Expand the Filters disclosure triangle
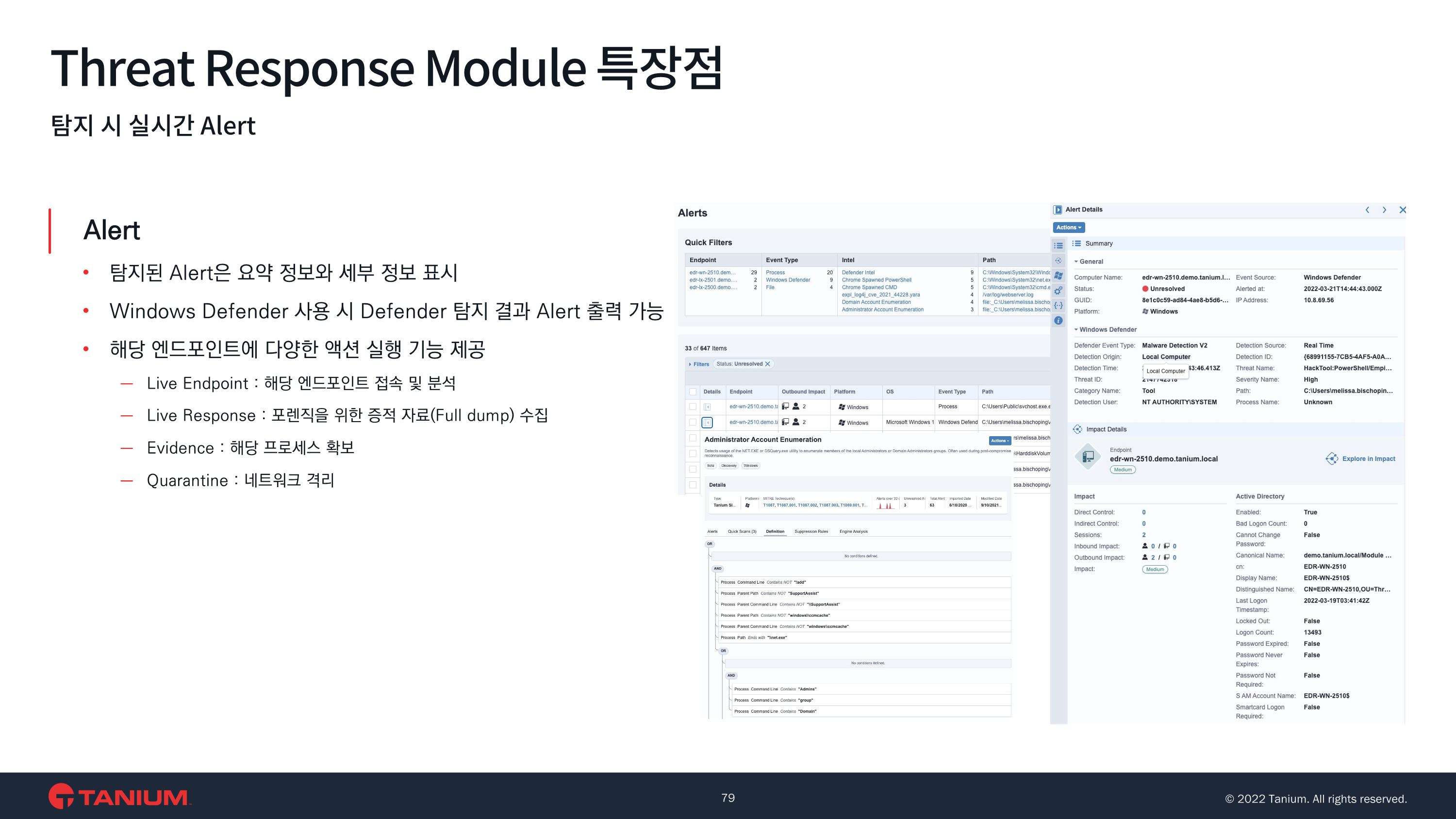Screen dimensions: 1456x819 click(690, 364)
